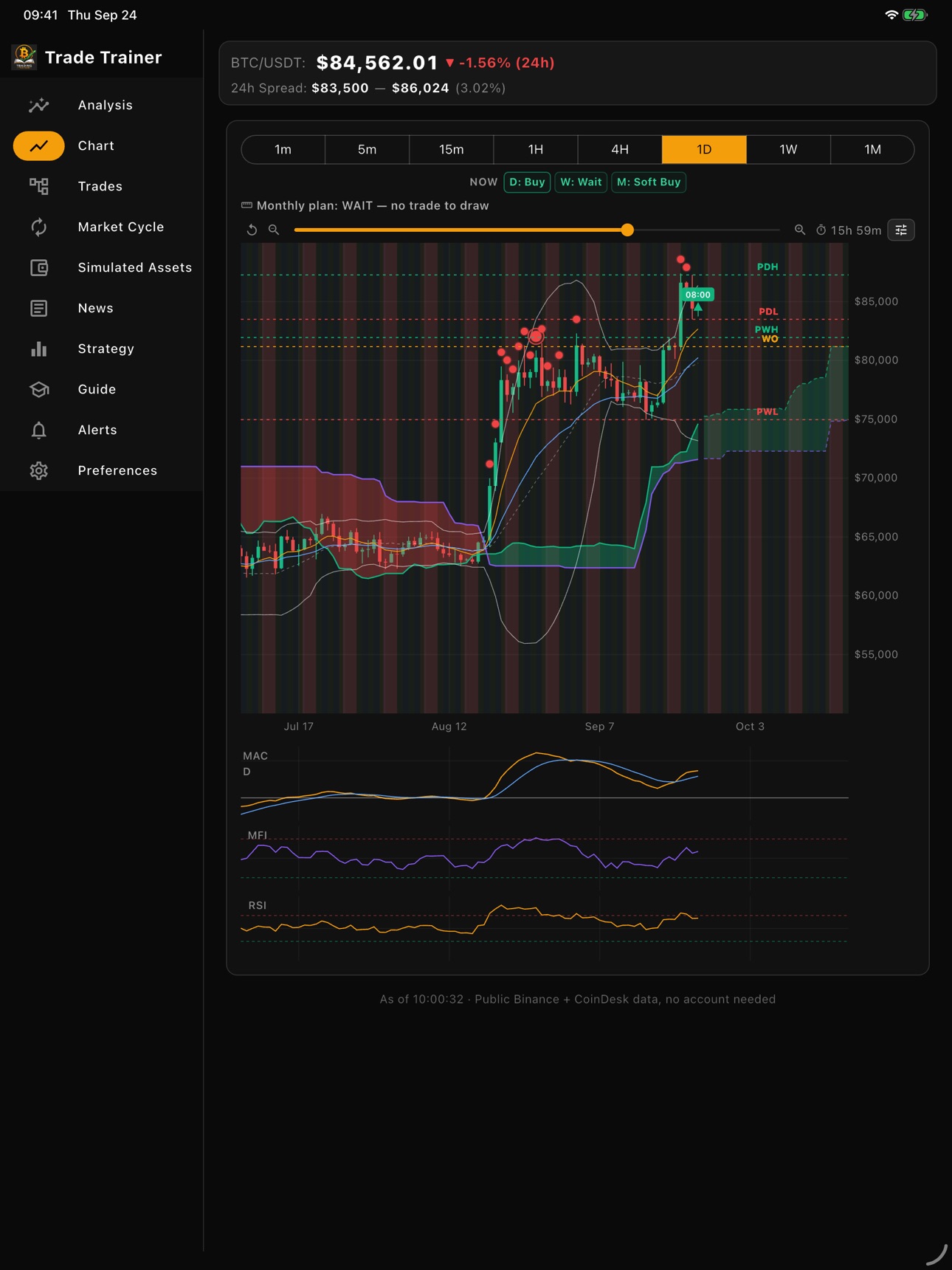Screen dimensions: 952x1270
Task: Click the 08:00 price marker on chart
Action: 697,295
